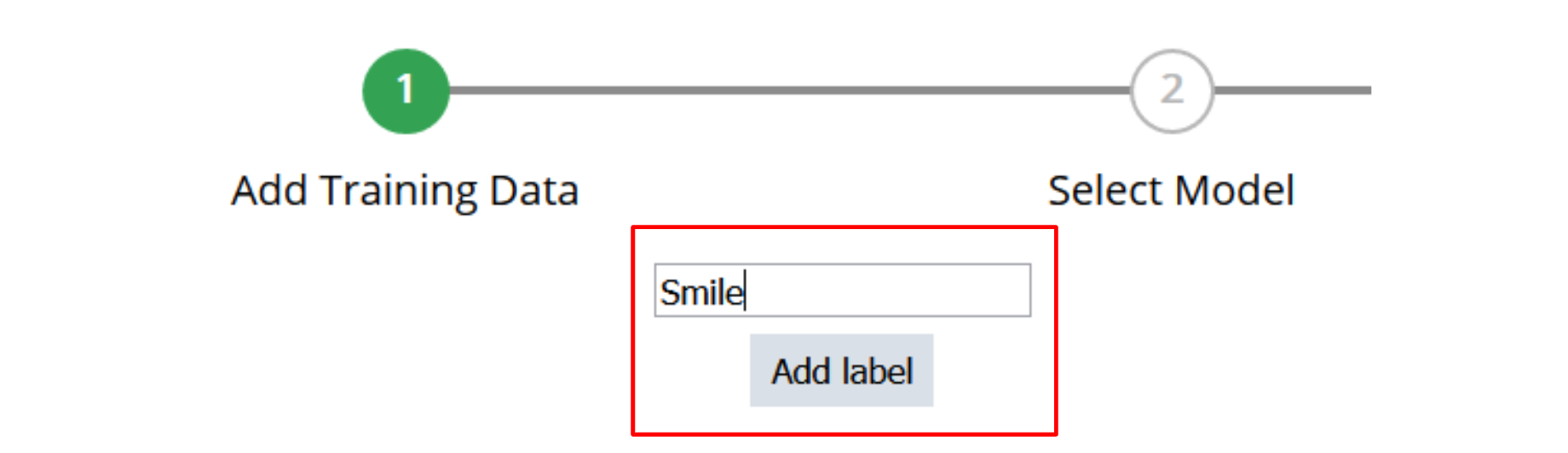
Task: Focus the input box containing Smile
Action: (x=842, y=291)
